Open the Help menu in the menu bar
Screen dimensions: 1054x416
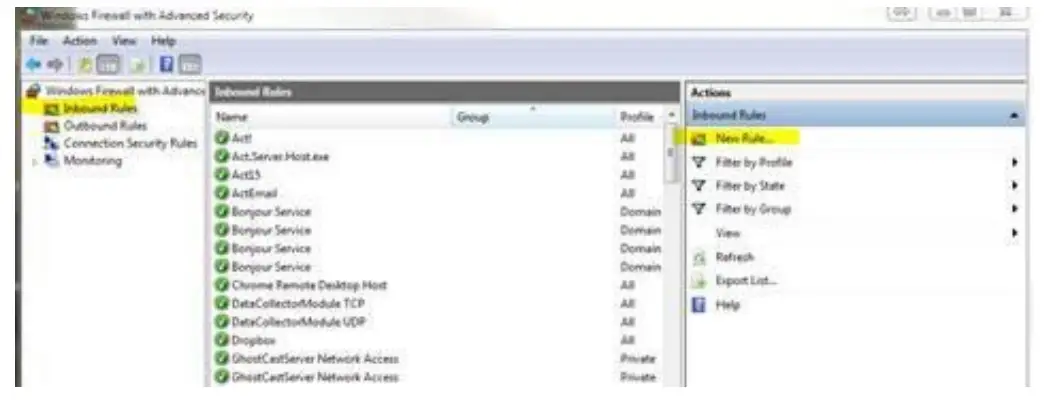[163, 41]
